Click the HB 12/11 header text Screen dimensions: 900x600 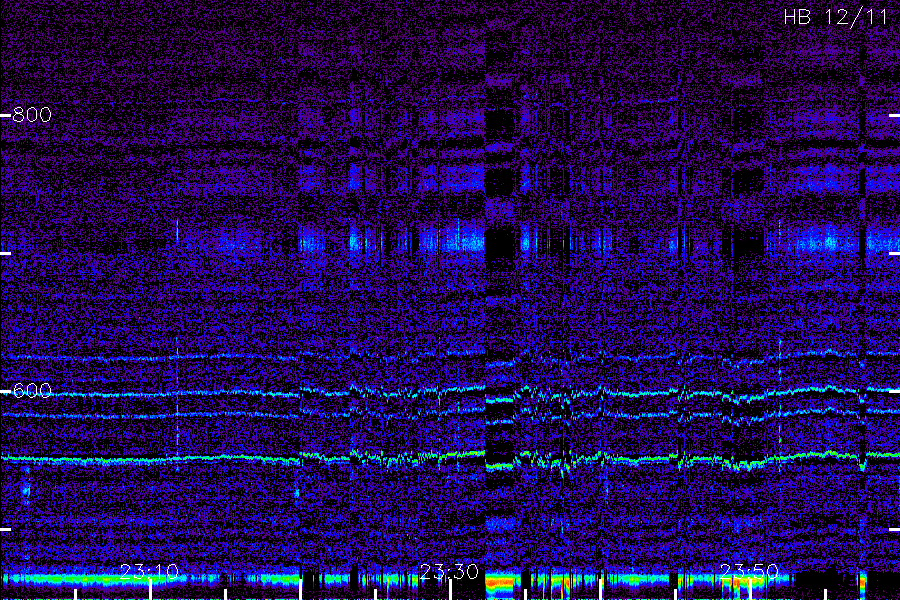click(x=836, y=17)
